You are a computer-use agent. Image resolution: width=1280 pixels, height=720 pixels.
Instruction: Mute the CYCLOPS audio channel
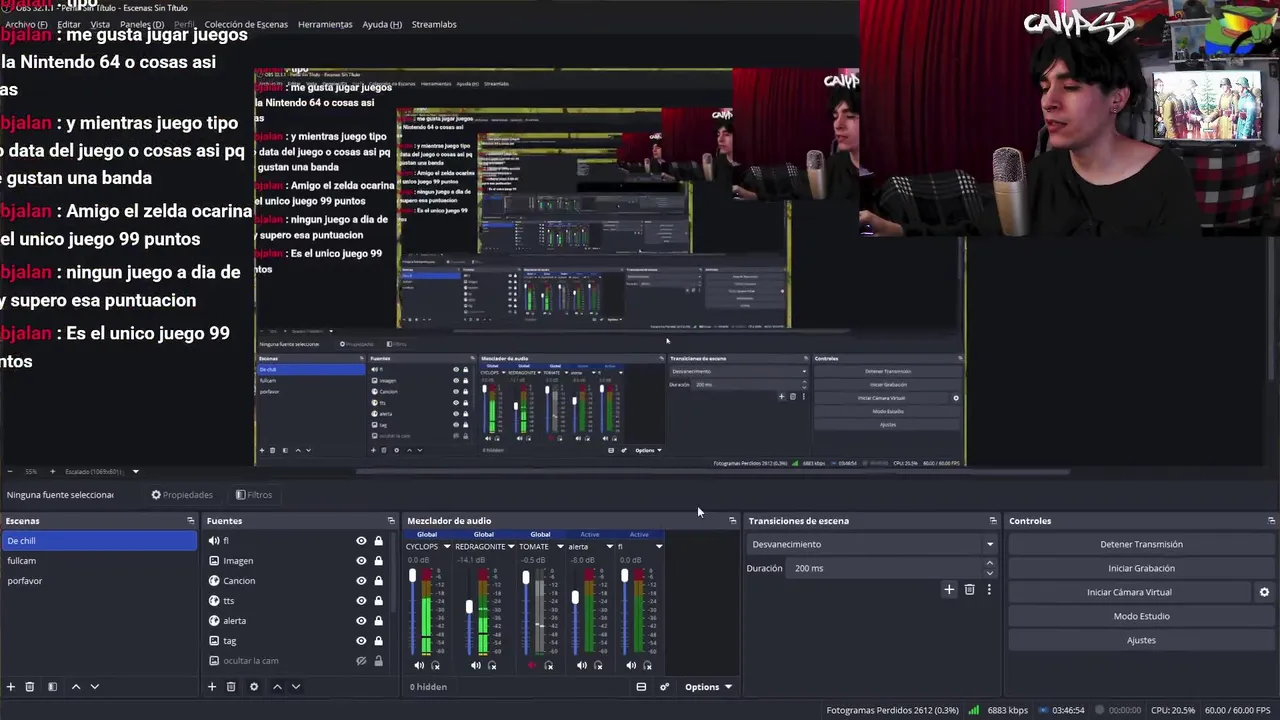(x=419, y=665)
